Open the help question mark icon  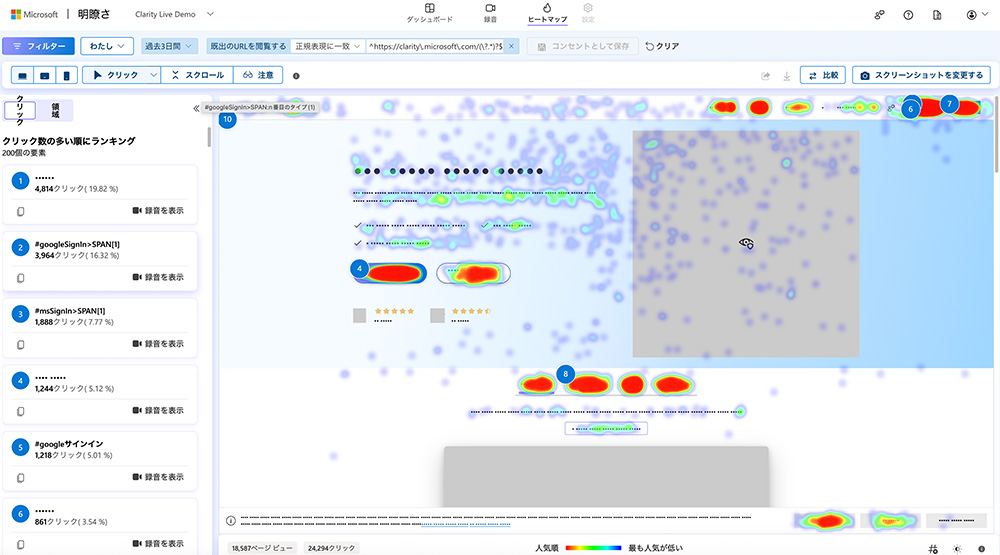click(908, 15)
